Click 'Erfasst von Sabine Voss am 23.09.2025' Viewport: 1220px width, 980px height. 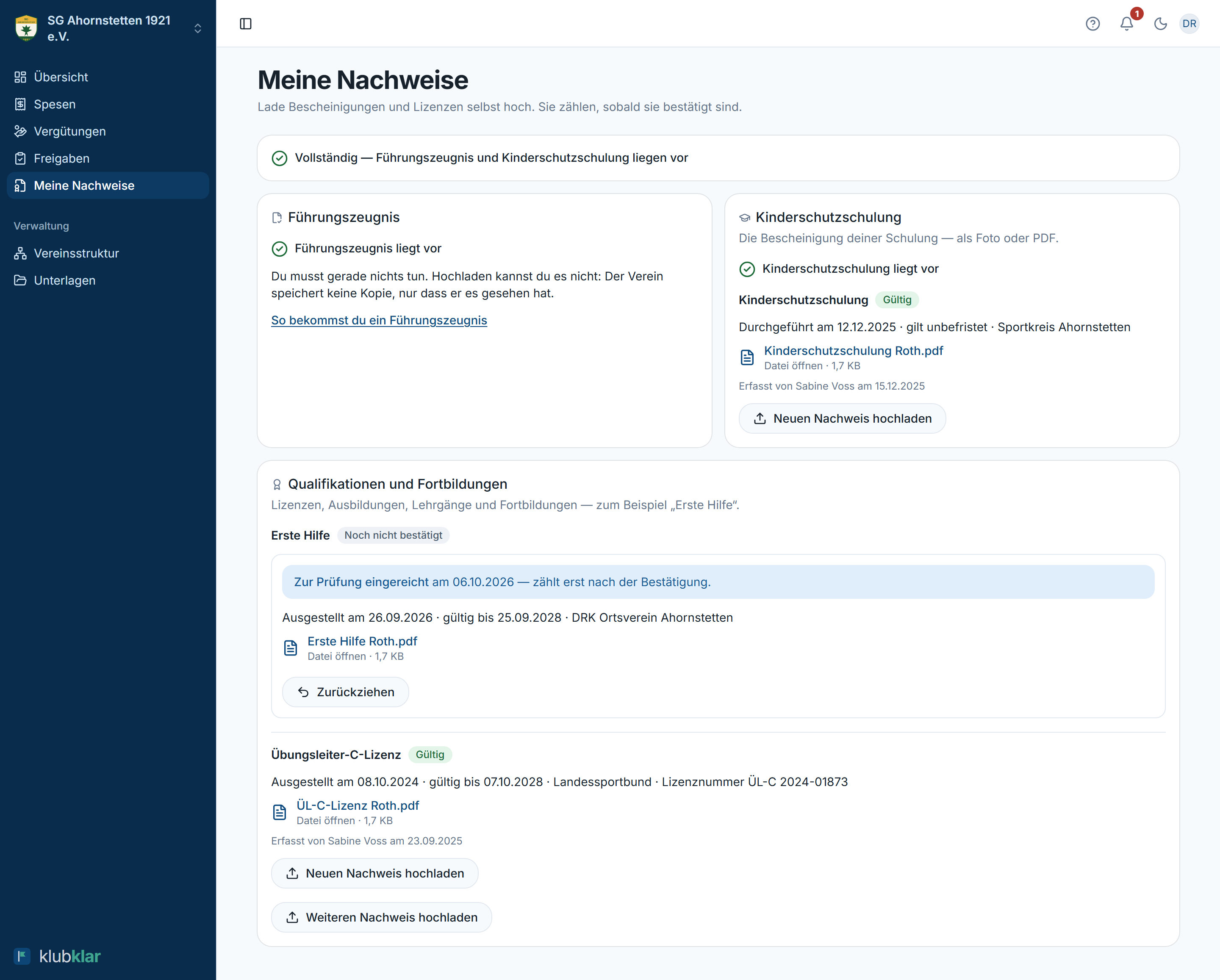[367, 841]
